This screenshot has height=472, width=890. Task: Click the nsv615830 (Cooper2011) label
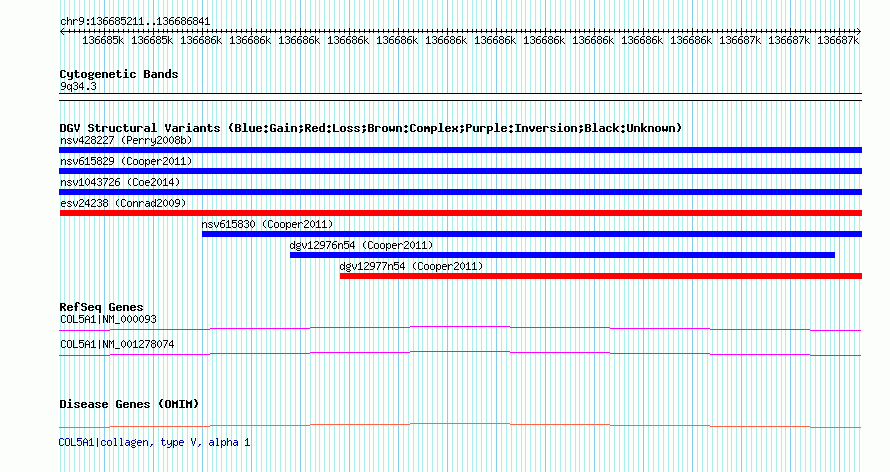[x=267, y=224]
